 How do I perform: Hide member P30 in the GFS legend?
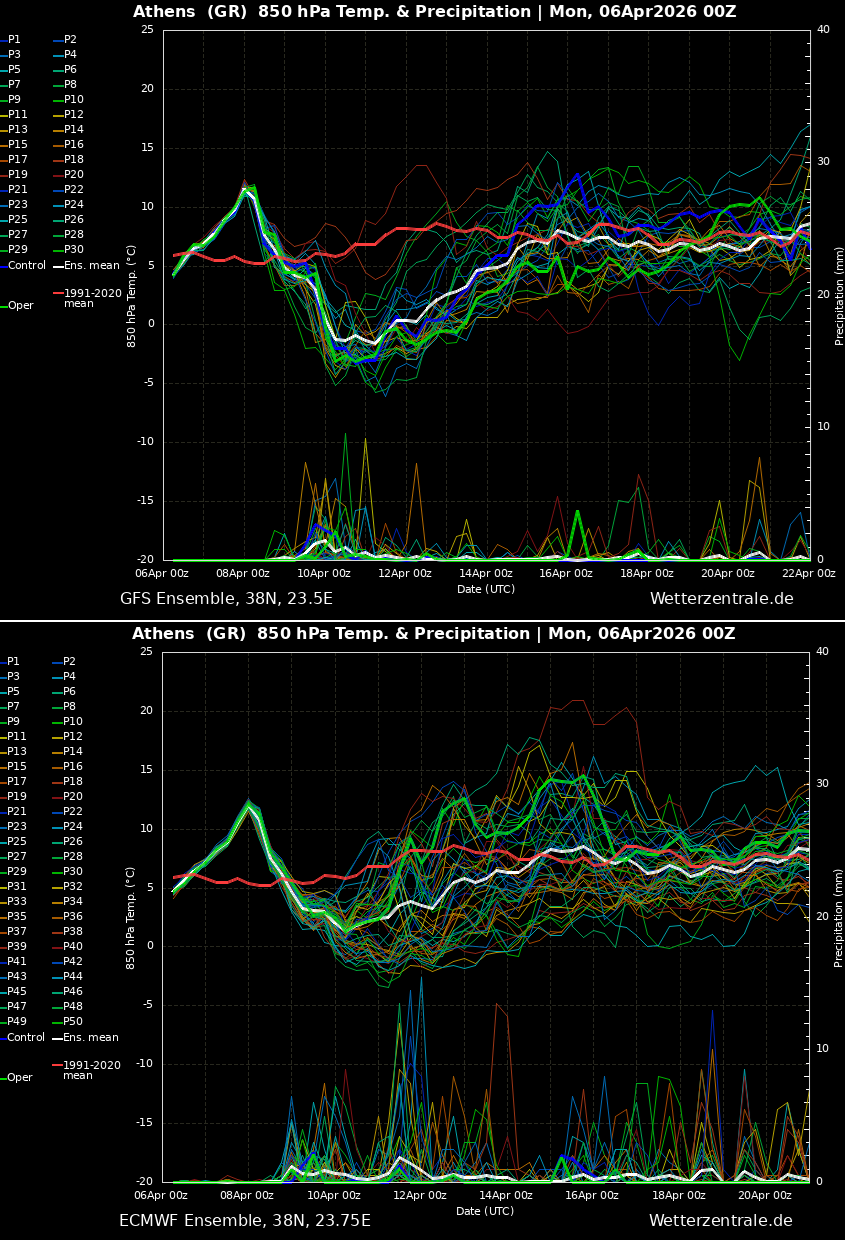[x=74, y=250]
